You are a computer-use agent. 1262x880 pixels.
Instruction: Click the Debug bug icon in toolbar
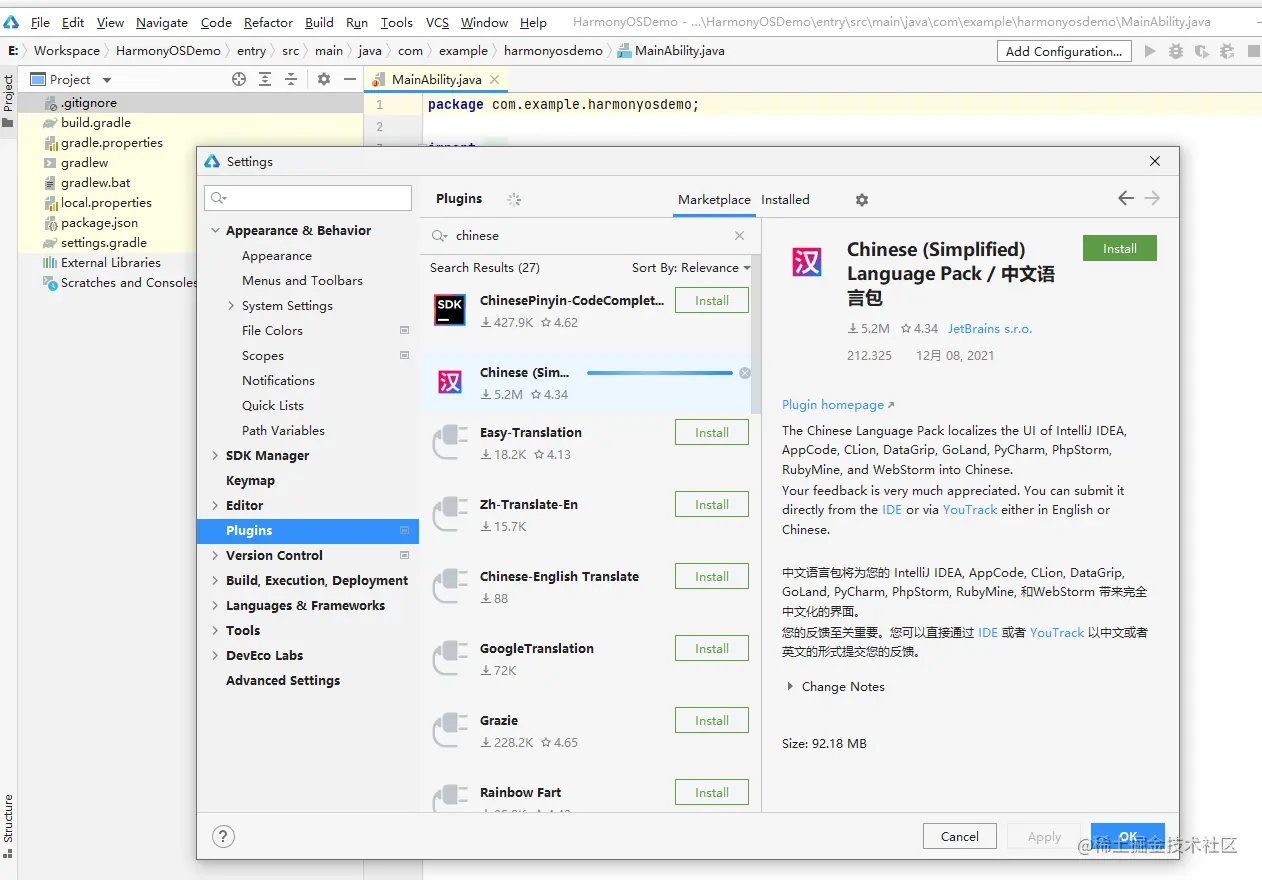pos(1176,51)
